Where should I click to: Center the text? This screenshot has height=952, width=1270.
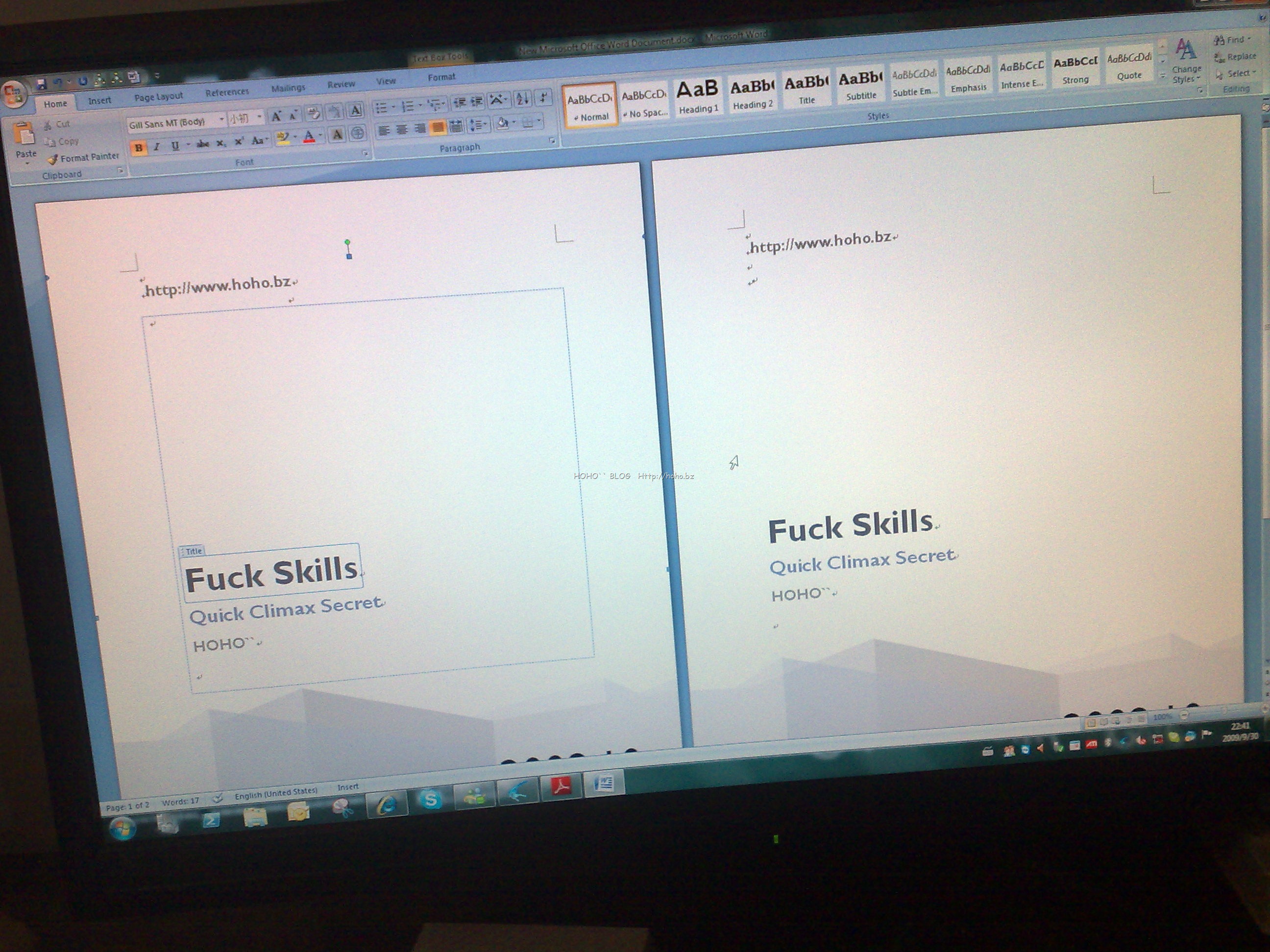pyautogui.click(x=402, y=130)
